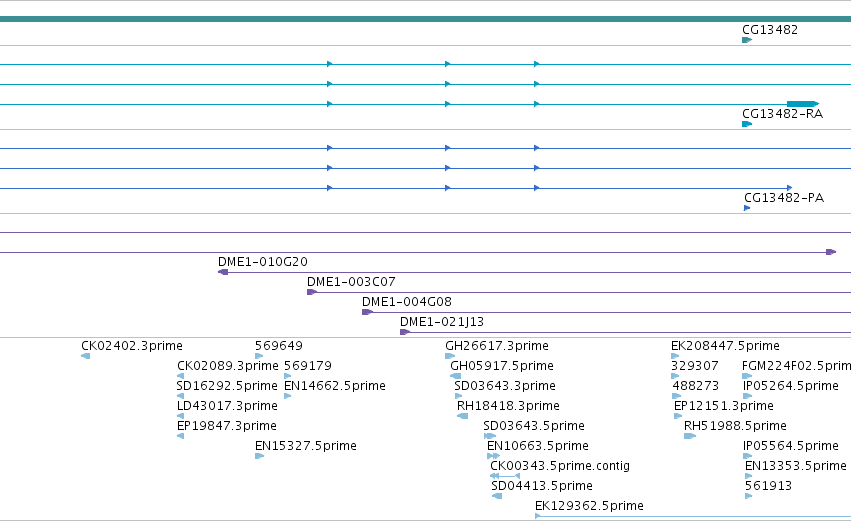Select the arrow glyph under GH26617.3prime
The width and height of the screenshot is (851, 521).
pyautogui.click(x=450, y=356)
